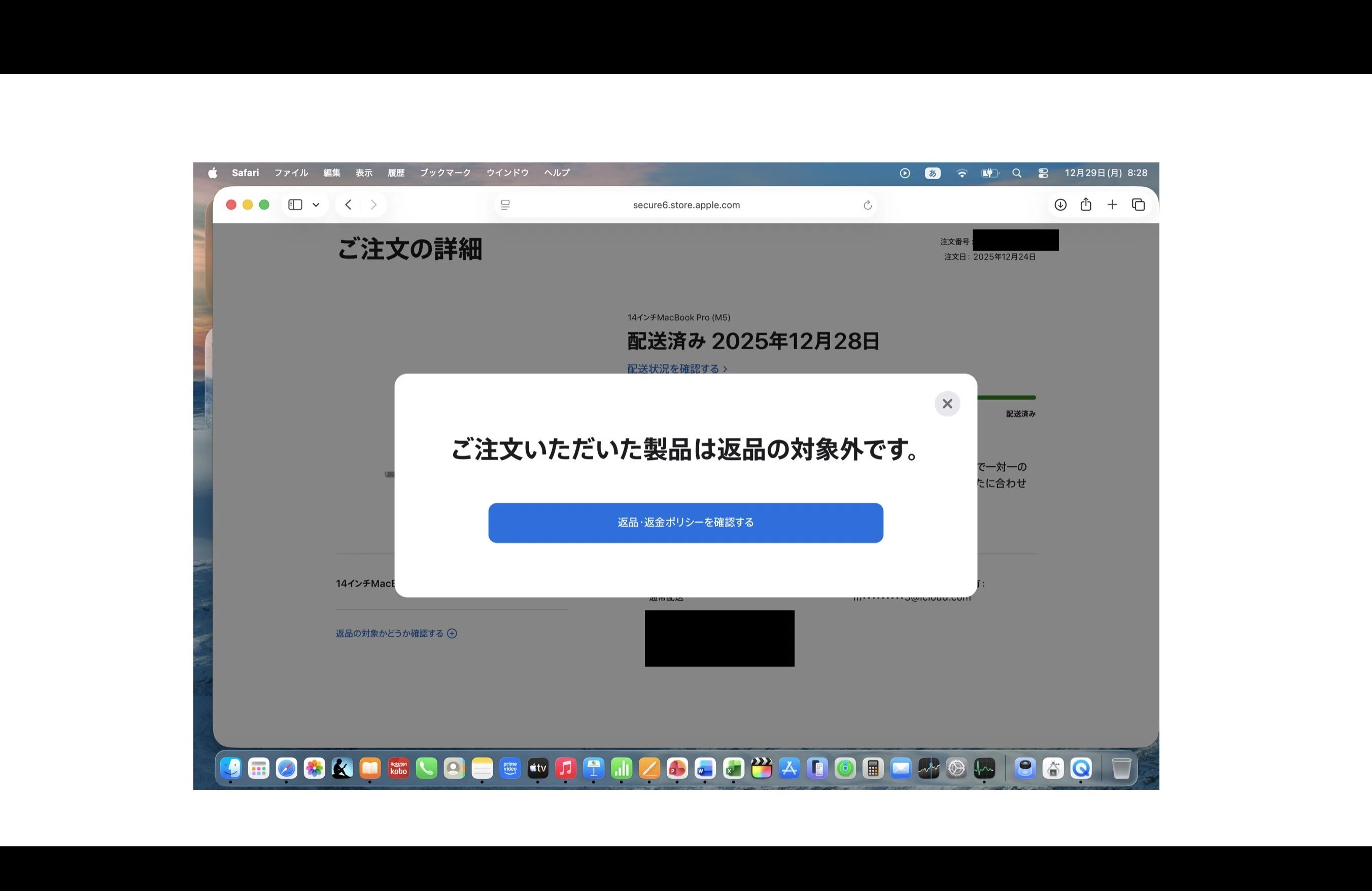Open the Apple menu
This screenshot has height=891, width=1372.
pos(213,173)
